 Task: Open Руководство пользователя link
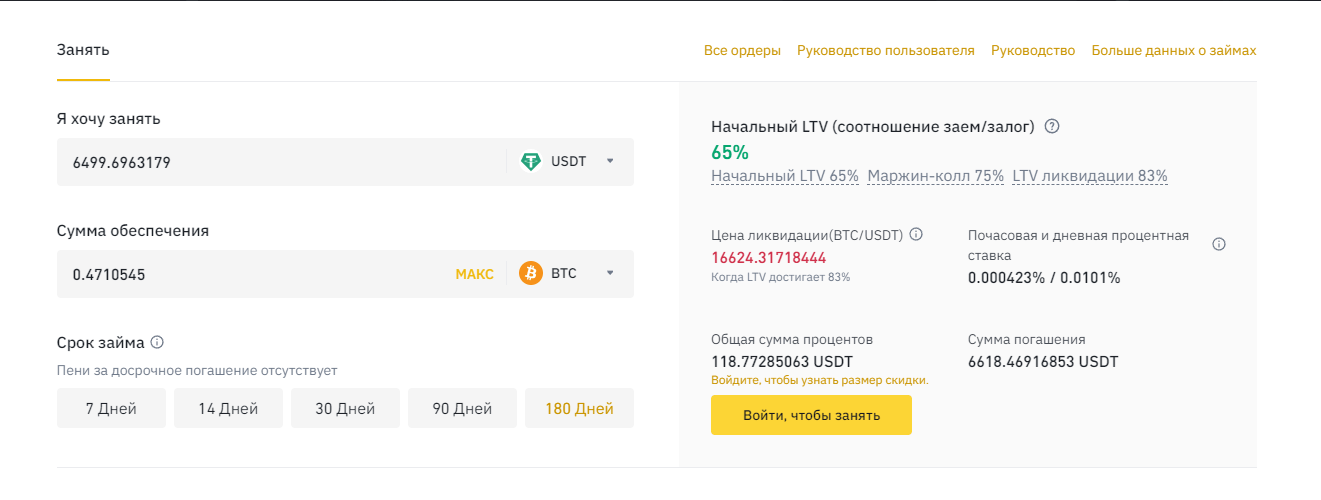tap(885, 50)
